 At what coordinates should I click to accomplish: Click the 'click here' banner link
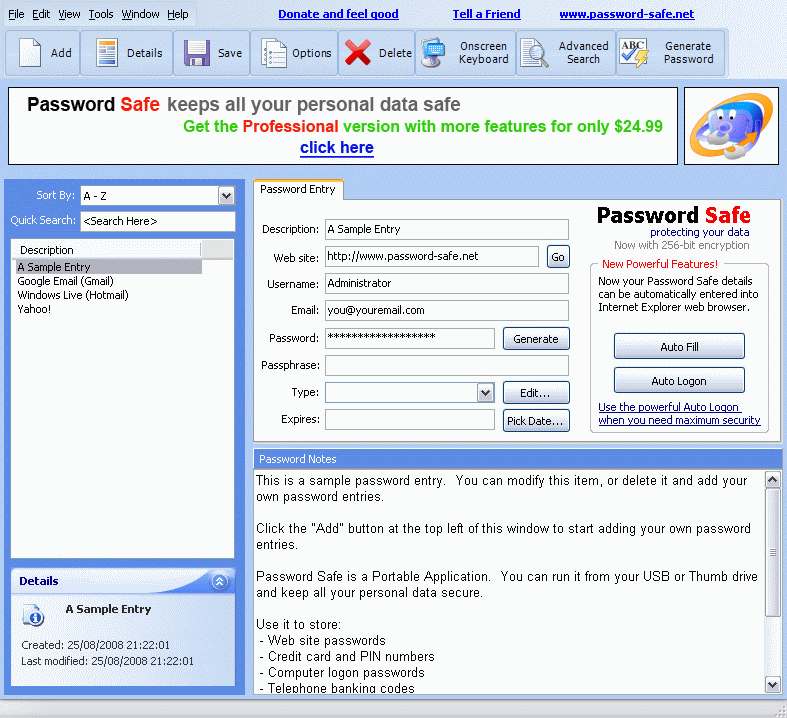tap(337, 148)
